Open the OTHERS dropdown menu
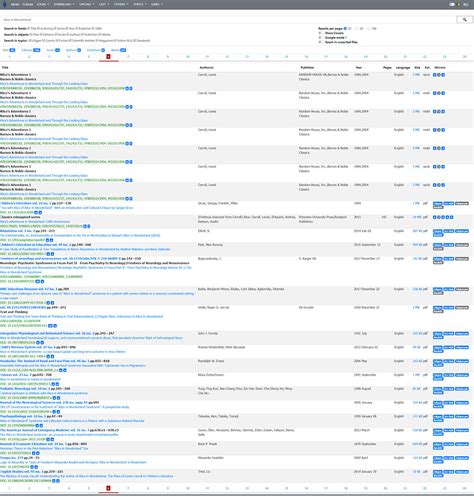 pyautogui.click(x=121, y=4)
